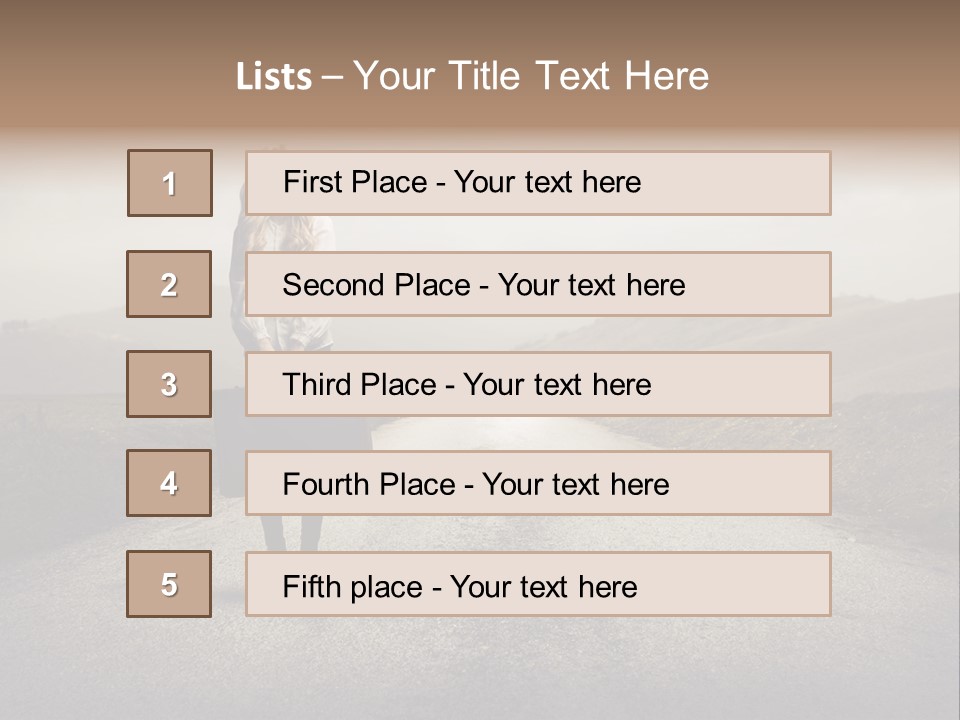Click the number 5 box
This screenshot has width=960, height=720.
coord(169,584)
